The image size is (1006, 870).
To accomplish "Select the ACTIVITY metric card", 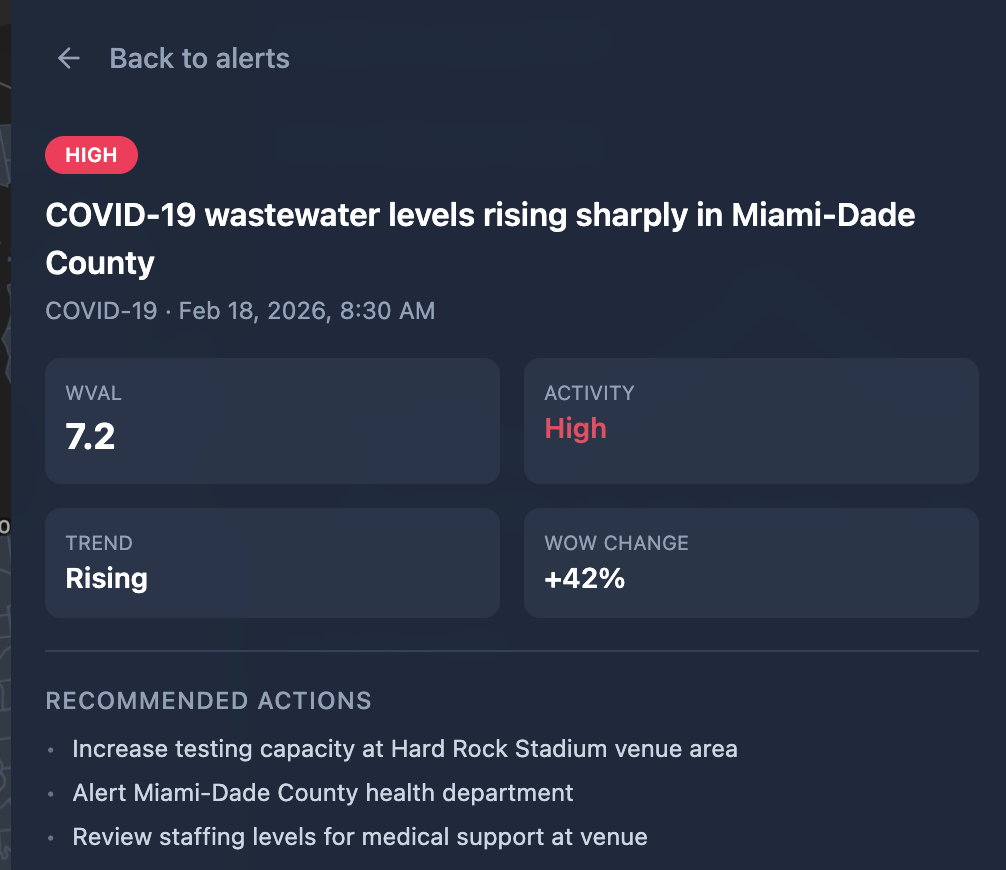I will (x=751, y=420).
